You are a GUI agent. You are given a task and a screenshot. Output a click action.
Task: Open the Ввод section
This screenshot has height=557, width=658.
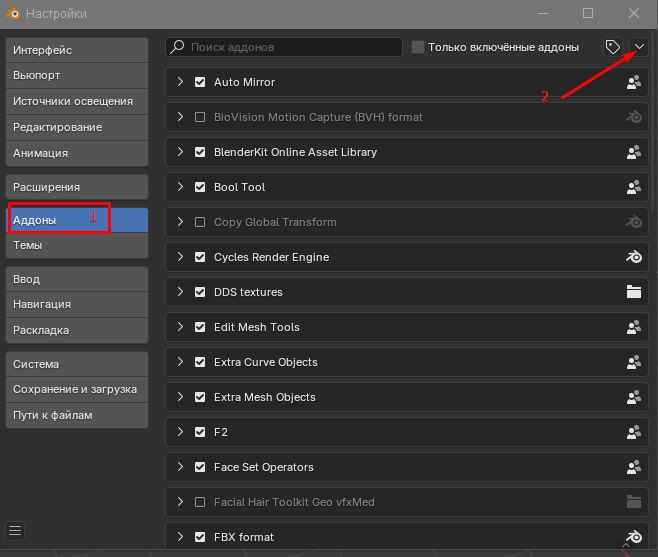coord(77,280)
